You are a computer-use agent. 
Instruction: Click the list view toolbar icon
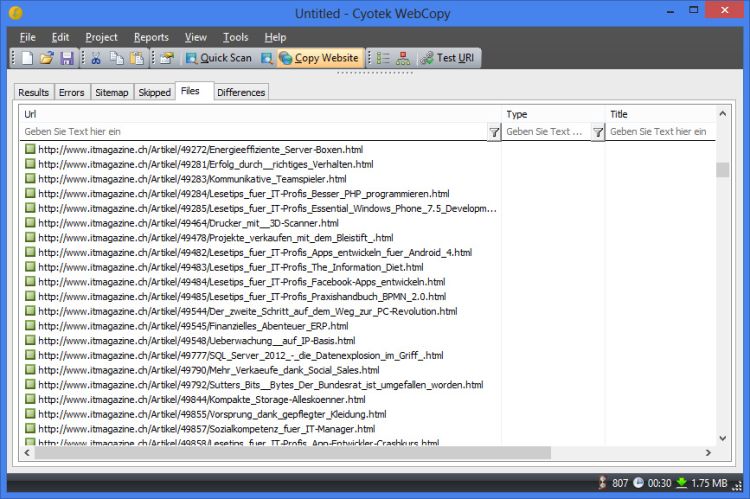tap(384, 58)
